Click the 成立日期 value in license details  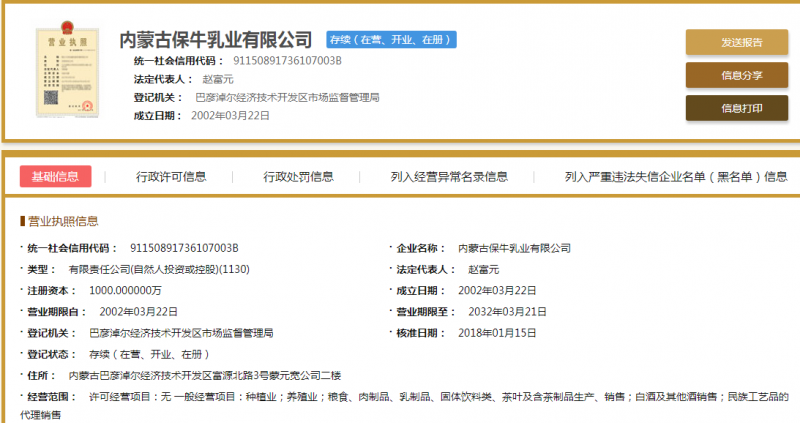tap(497, 291)
